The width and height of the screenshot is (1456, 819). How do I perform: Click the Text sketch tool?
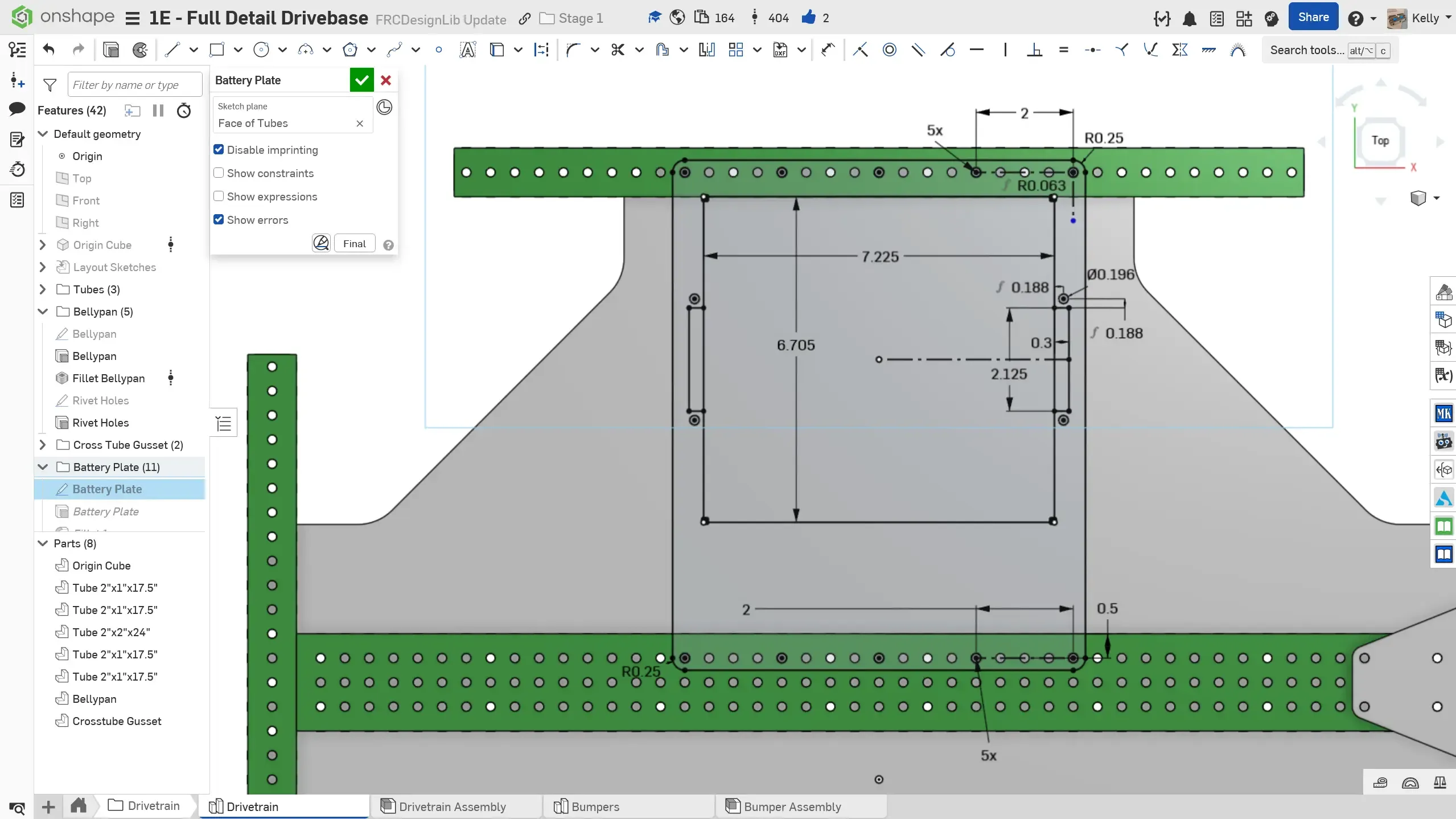click(x=467, y=50)
